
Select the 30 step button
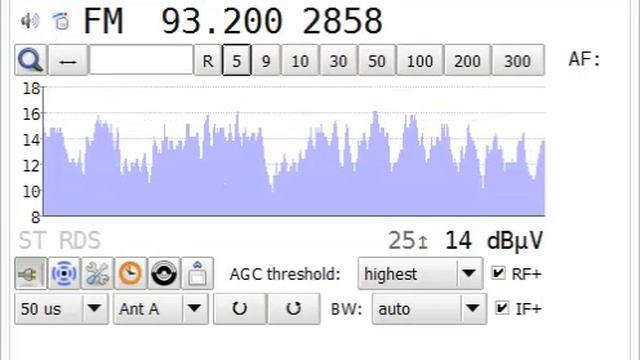[338, 60]
